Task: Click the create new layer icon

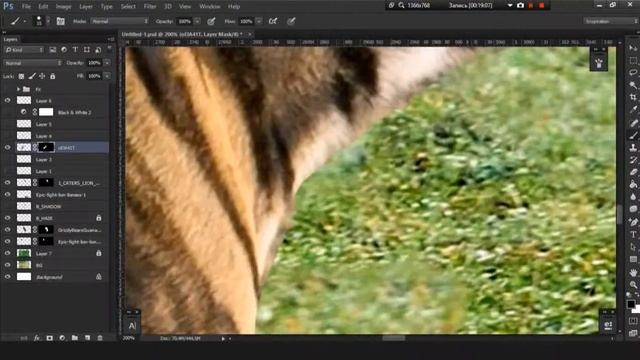Action: 87,338
